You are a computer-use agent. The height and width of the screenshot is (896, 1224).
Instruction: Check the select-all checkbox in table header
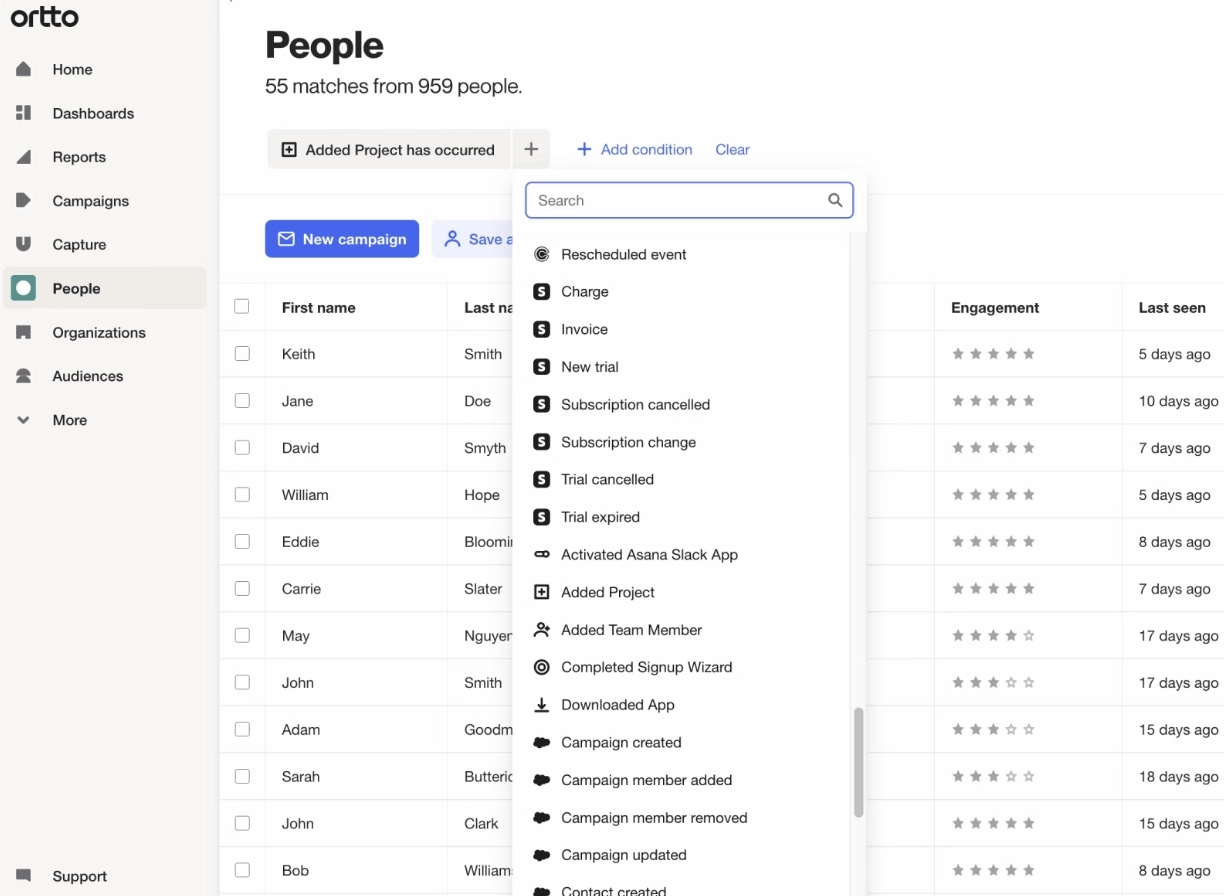click(242, 307)
